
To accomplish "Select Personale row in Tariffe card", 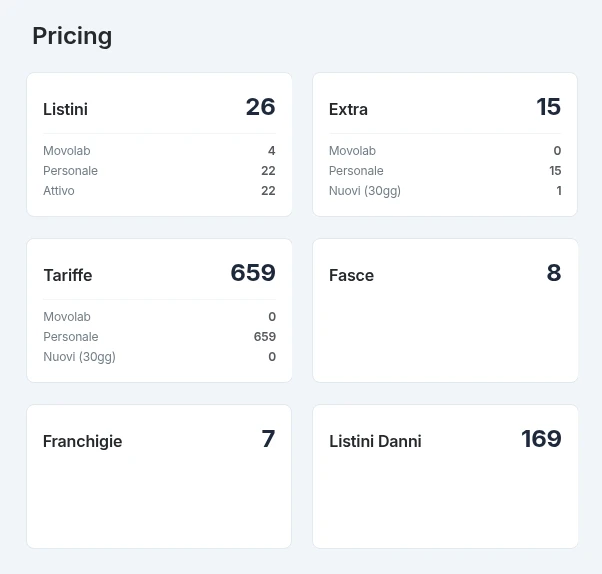I will pos(159,336).
